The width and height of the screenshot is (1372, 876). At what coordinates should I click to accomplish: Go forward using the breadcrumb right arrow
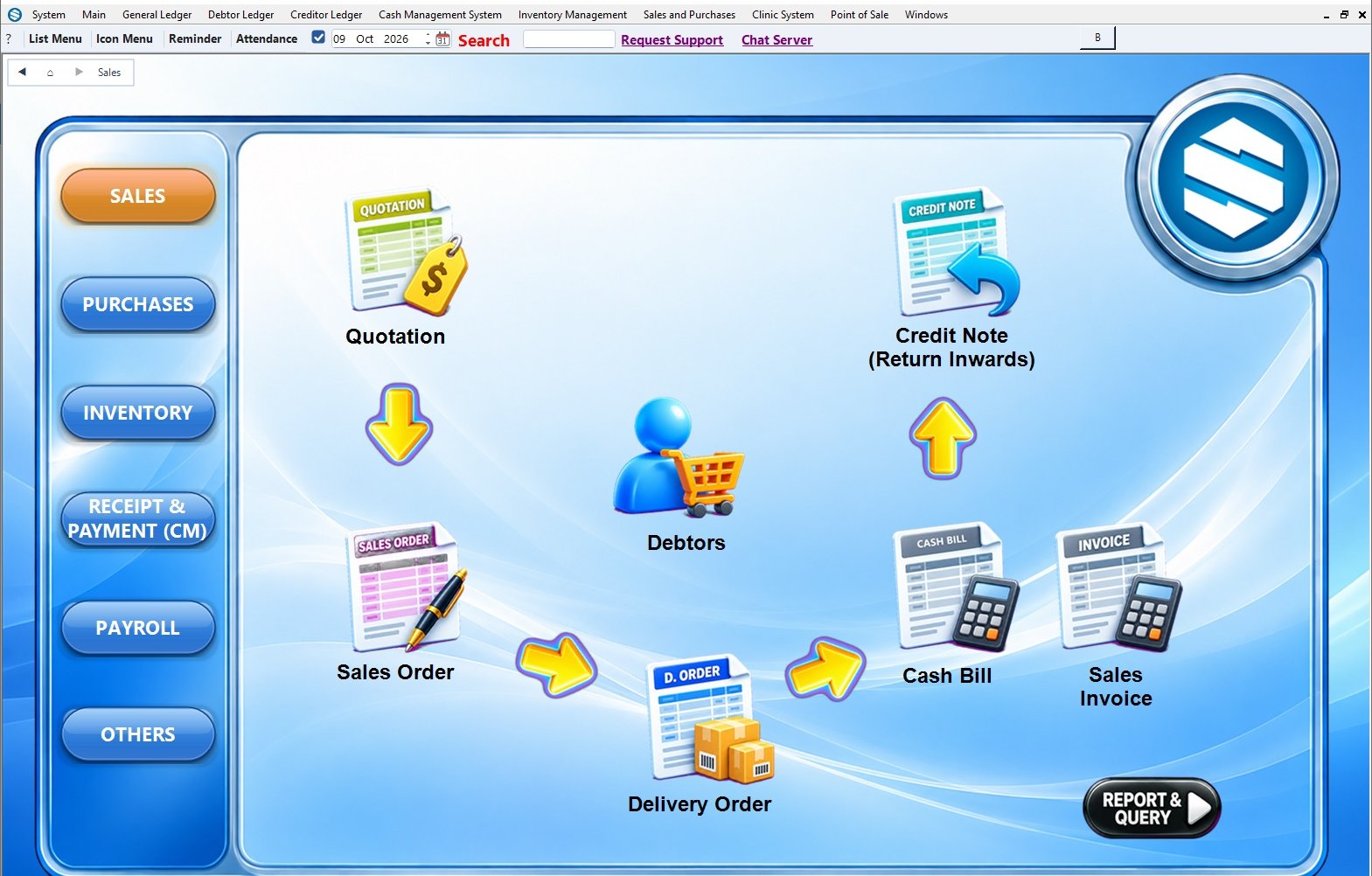[79, 72]
